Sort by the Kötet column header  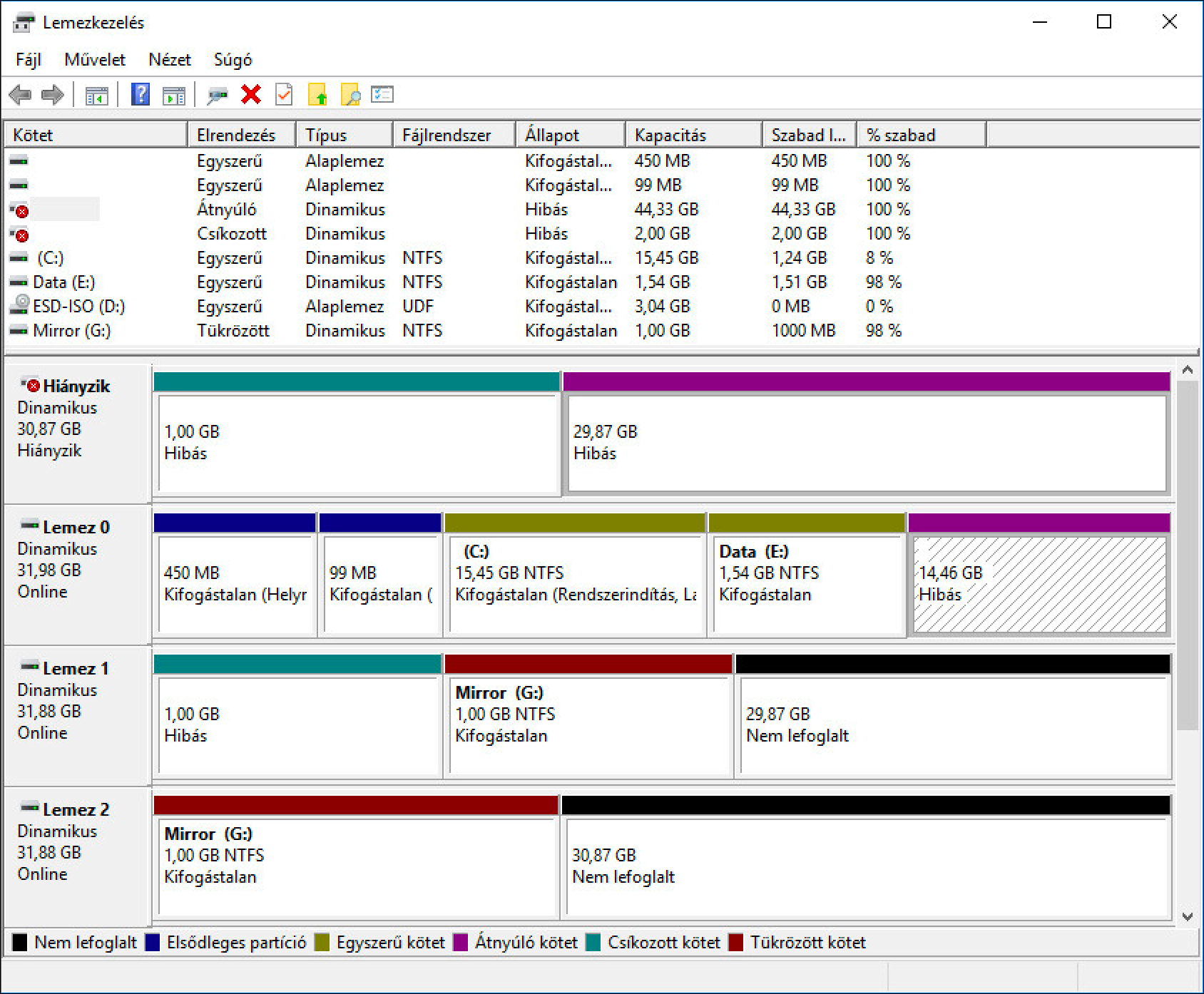(x=96, y=135)
